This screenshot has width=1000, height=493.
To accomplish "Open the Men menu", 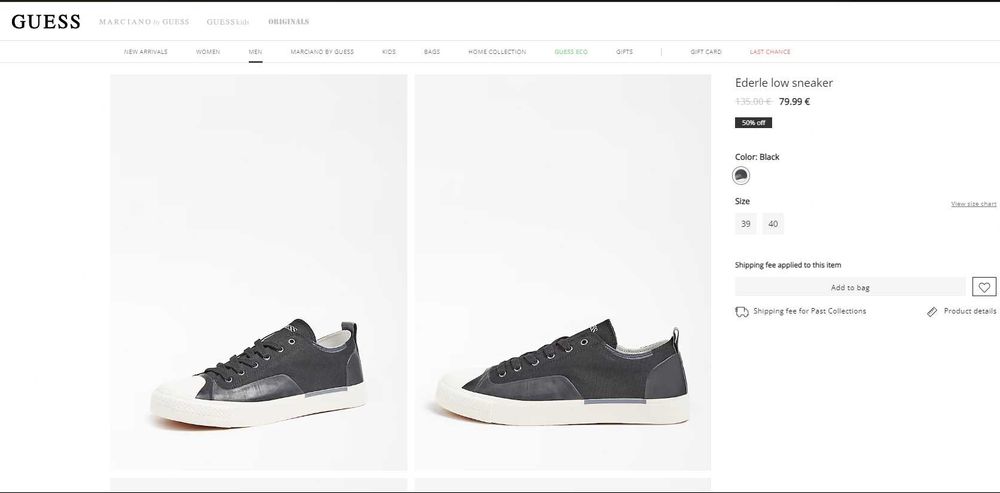I will pos(255,51).
